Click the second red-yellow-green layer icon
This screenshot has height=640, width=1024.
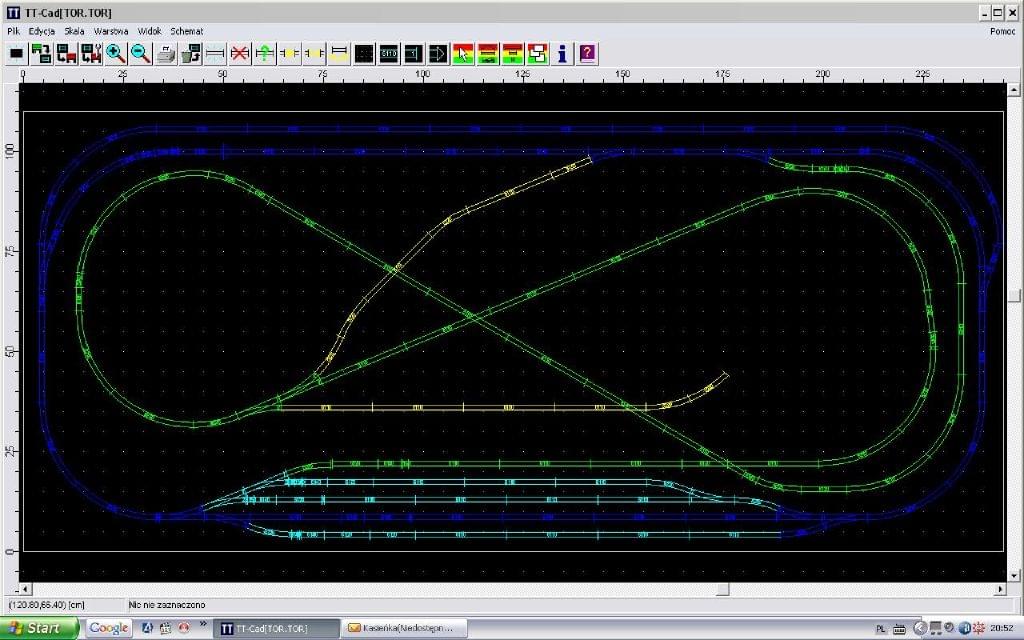(513, 54)
